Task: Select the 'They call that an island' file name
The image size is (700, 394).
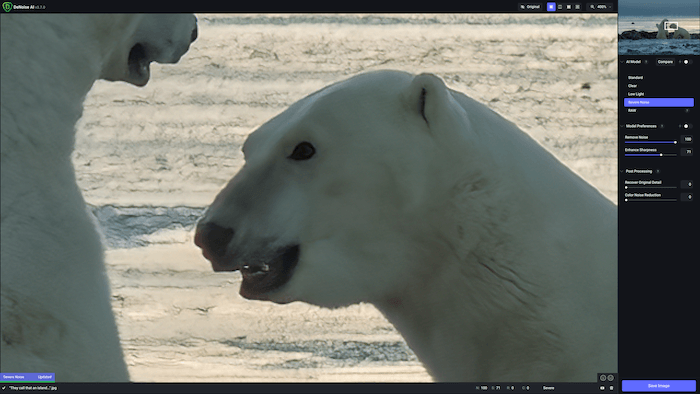Action: [x=33, y=388]
